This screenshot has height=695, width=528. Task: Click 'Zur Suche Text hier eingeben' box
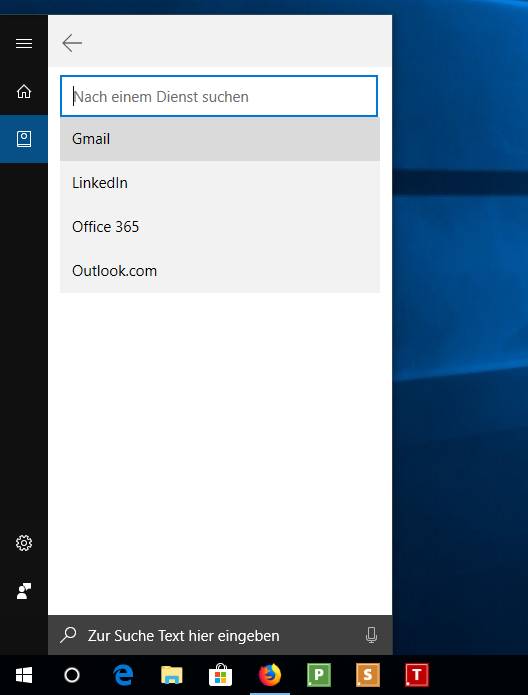point(220,635)
